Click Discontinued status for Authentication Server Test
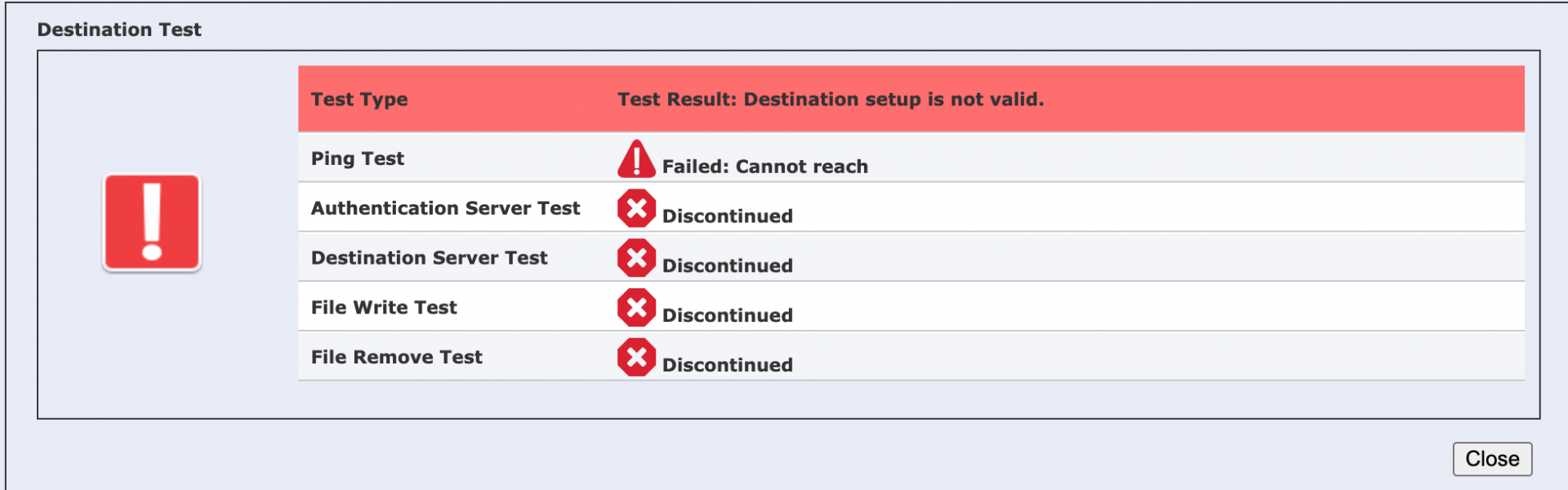This screenshot has height=490, width=1568. [x=727, y=216]
